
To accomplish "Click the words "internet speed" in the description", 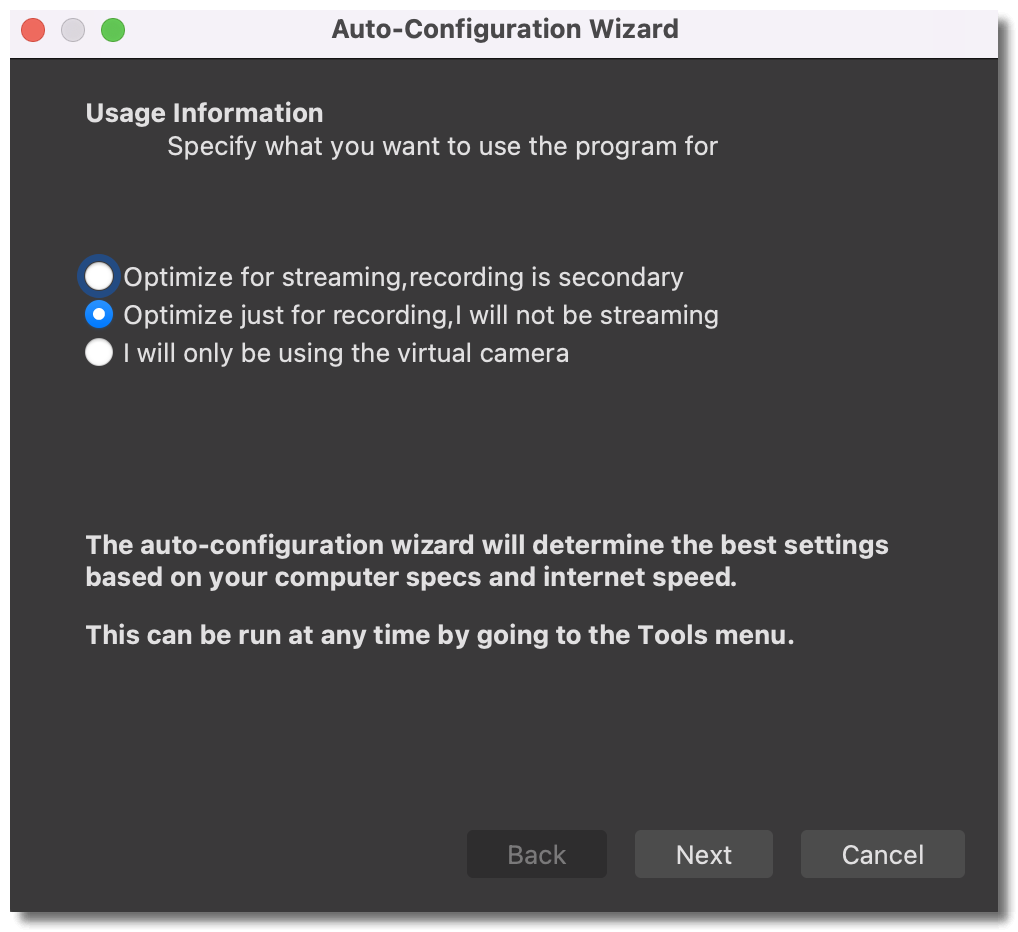I will (639, 577).
